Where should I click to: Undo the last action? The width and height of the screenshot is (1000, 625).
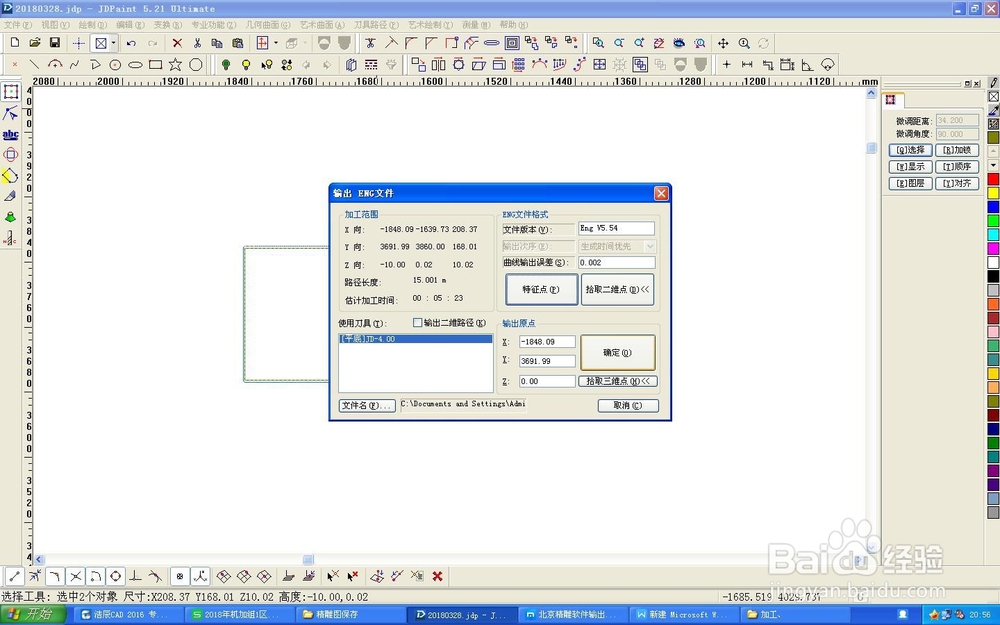click(x=131, y=43)
